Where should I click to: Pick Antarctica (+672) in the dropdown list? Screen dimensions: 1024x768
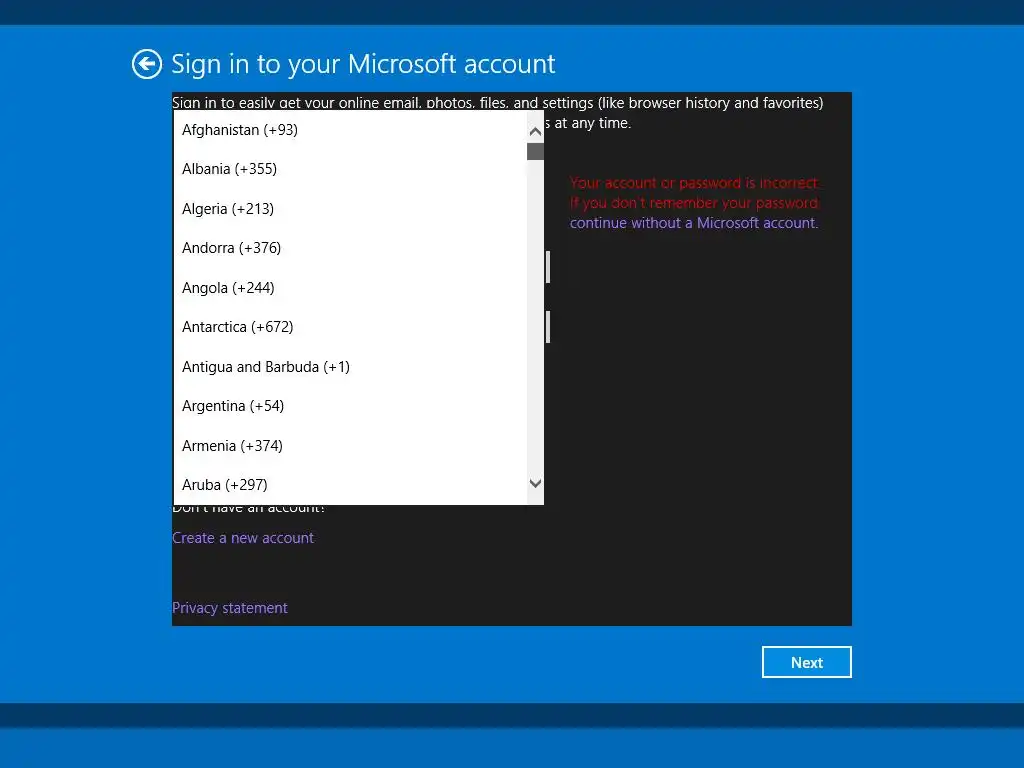coord(350,327)
